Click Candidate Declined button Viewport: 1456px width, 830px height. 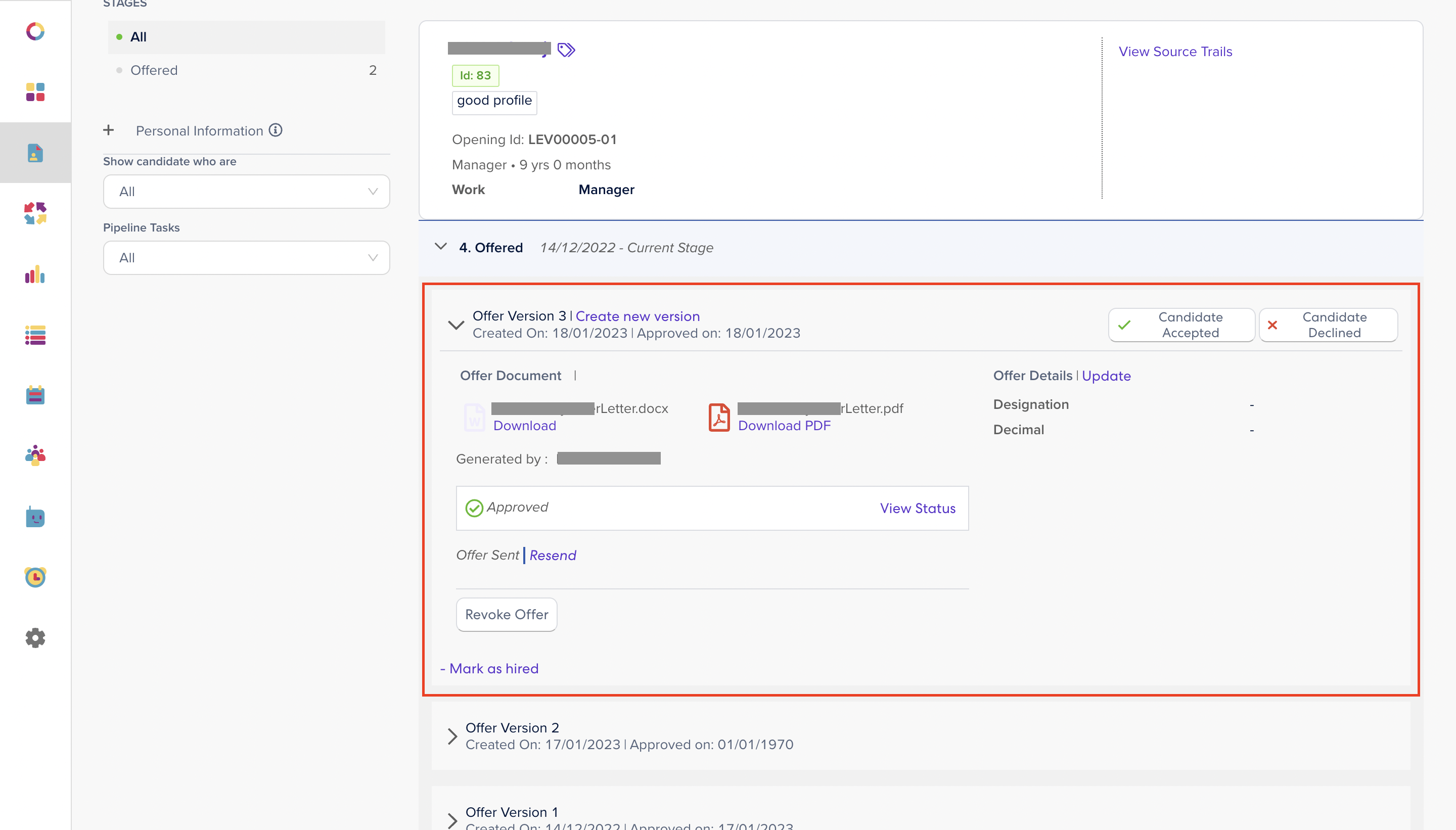pos(1328,325)
